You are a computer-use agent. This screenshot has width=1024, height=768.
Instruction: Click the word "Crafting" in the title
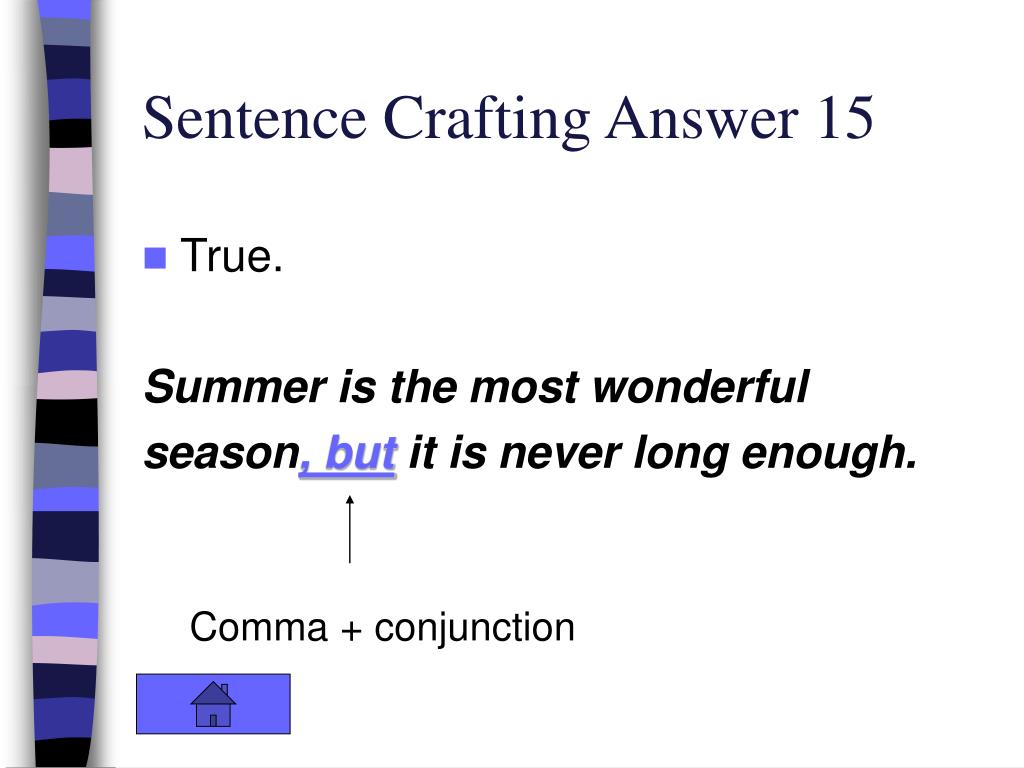click(x=487, y=120)
